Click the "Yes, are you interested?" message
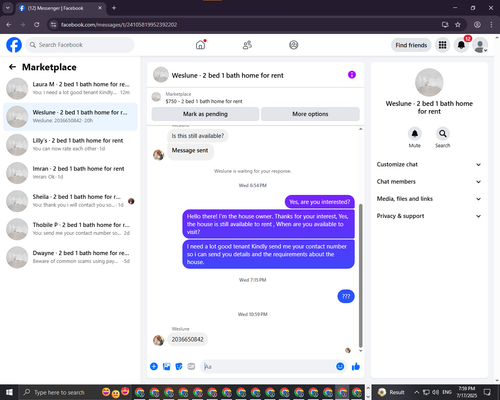 pyautogui.click(x=319, y=202)
